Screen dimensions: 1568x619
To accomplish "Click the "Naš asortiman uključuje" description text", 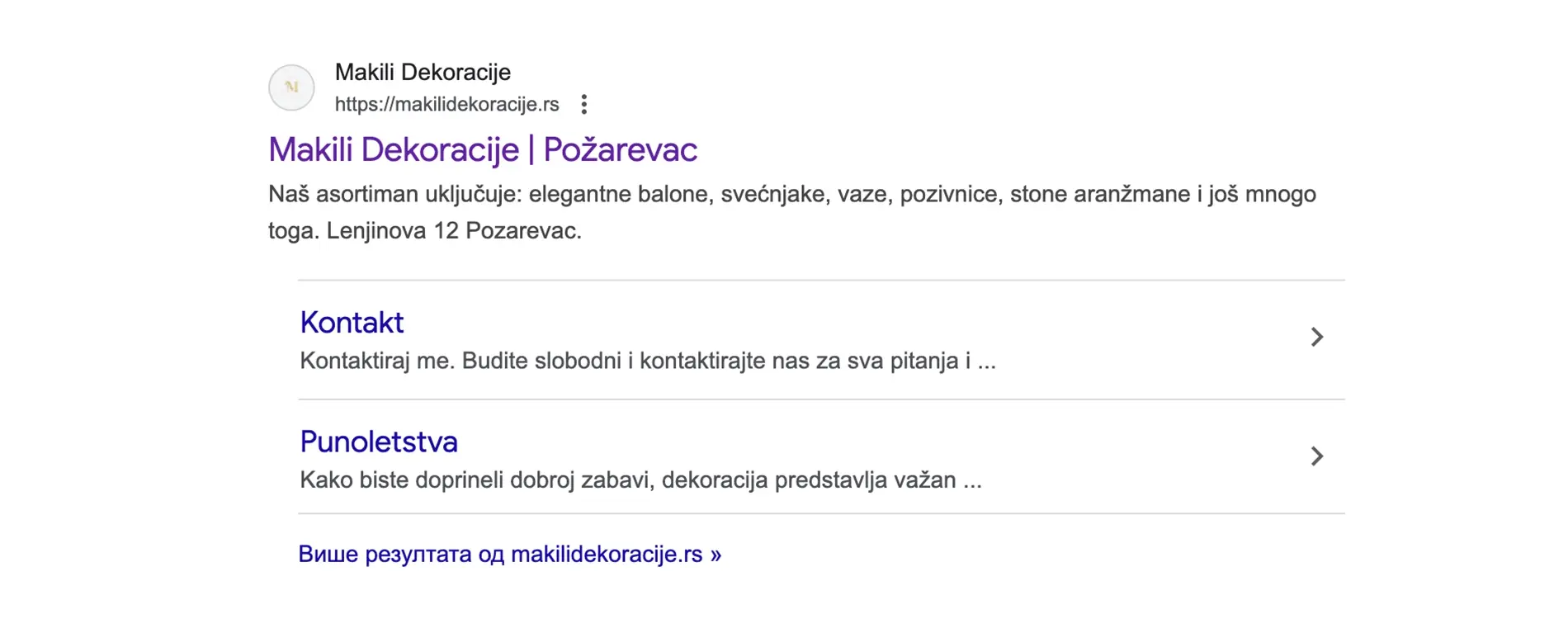I will coord(394,195).
